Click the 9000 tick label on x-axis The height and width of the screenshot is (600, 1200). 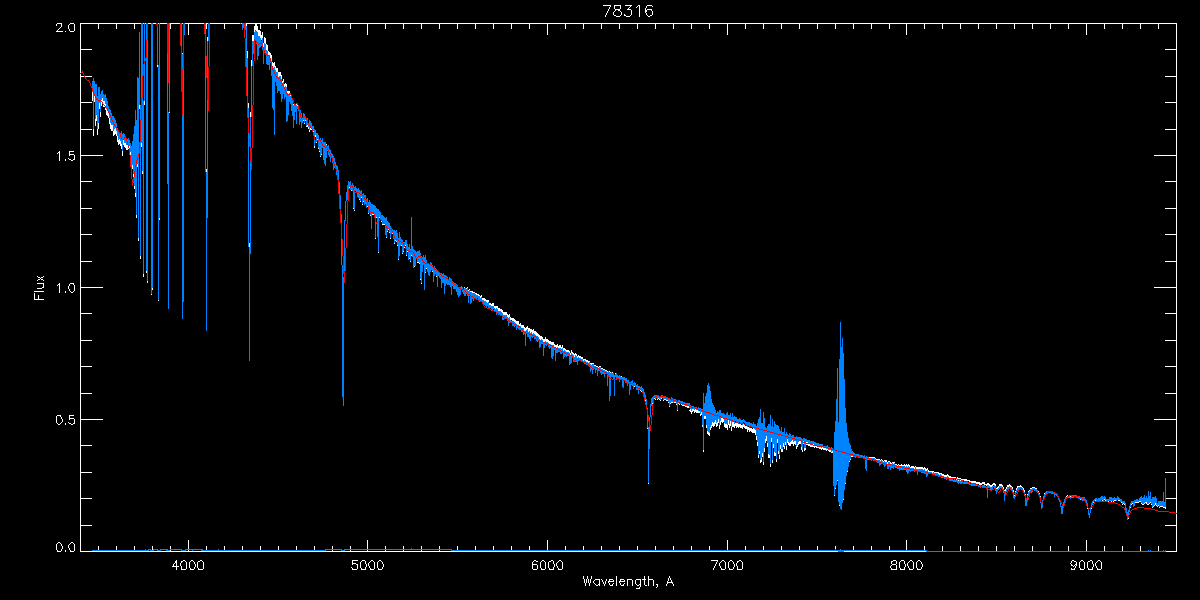click(1086, 565)
